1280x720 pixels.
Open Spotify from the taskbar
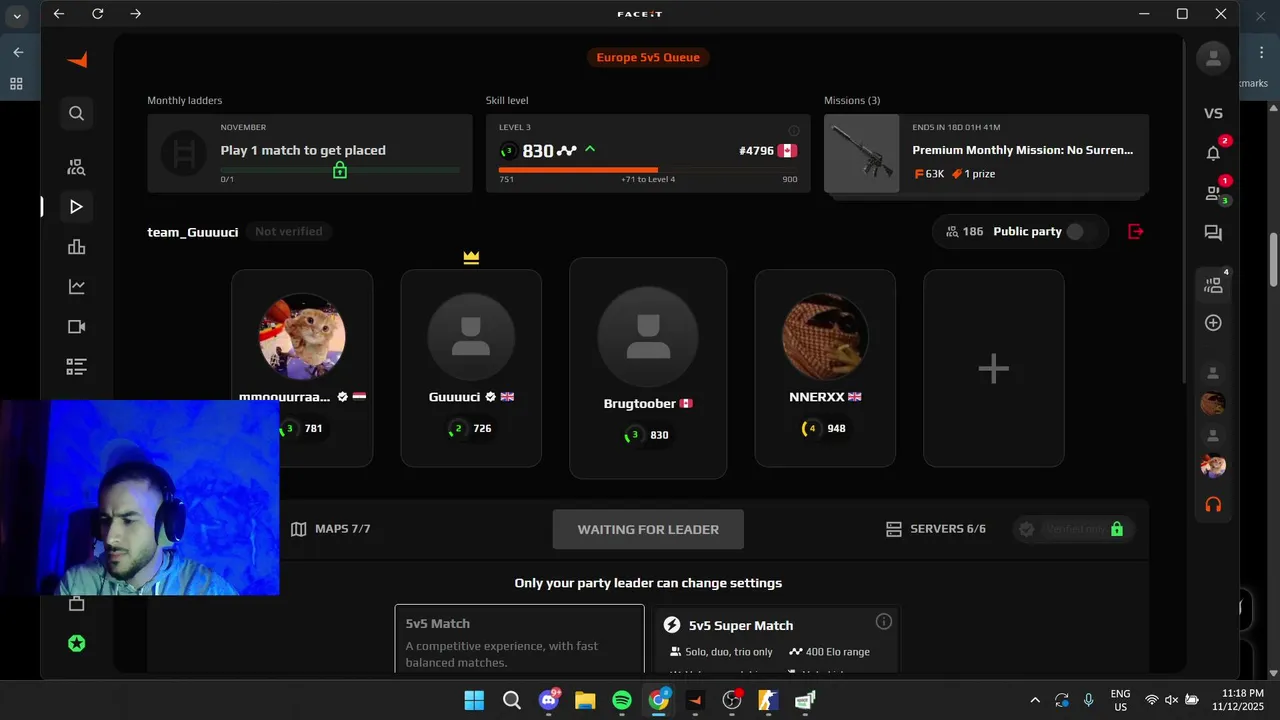pos(621,700)
